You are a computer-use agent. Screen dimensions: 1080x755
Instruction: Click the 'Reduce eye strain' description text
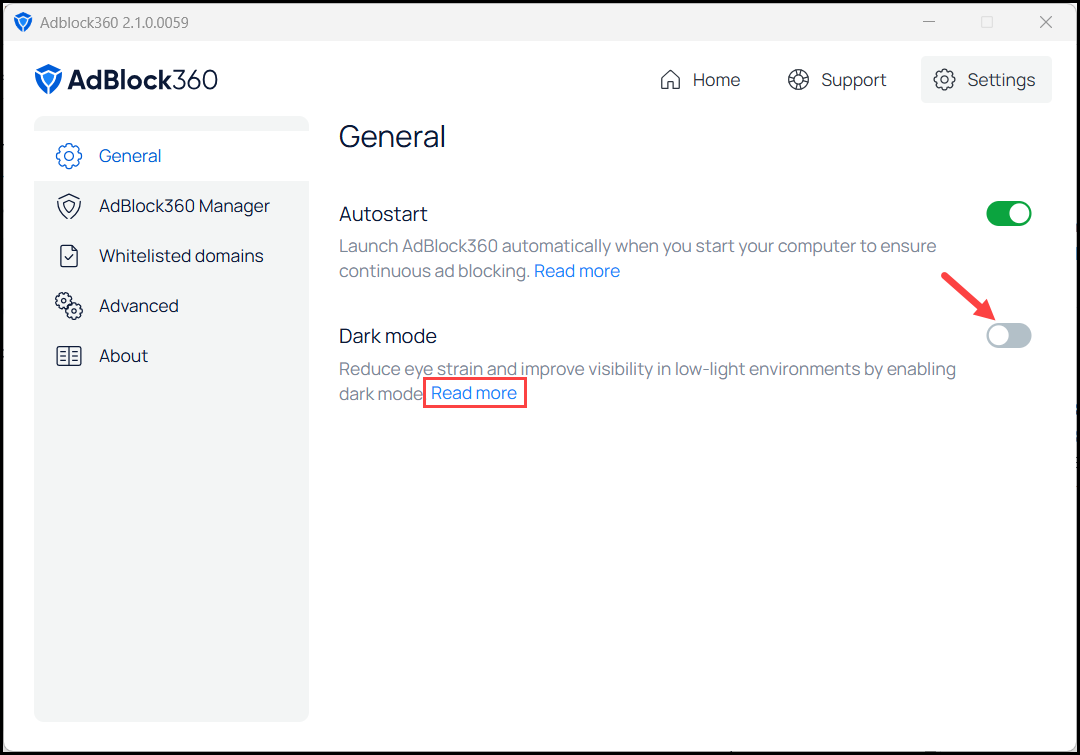(x=647, y=381)
